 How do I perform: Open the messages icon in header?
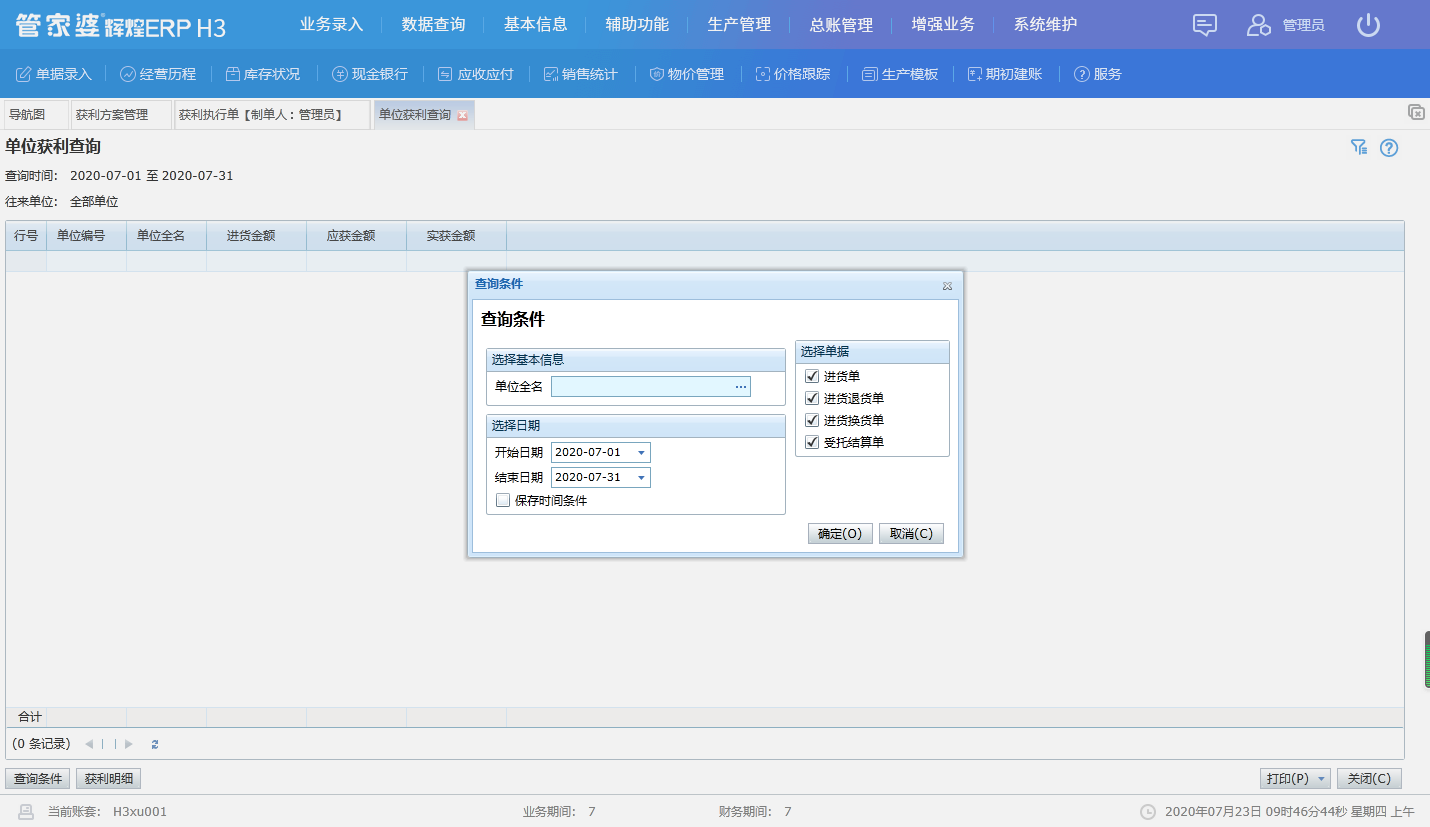tap(1205, 25)
